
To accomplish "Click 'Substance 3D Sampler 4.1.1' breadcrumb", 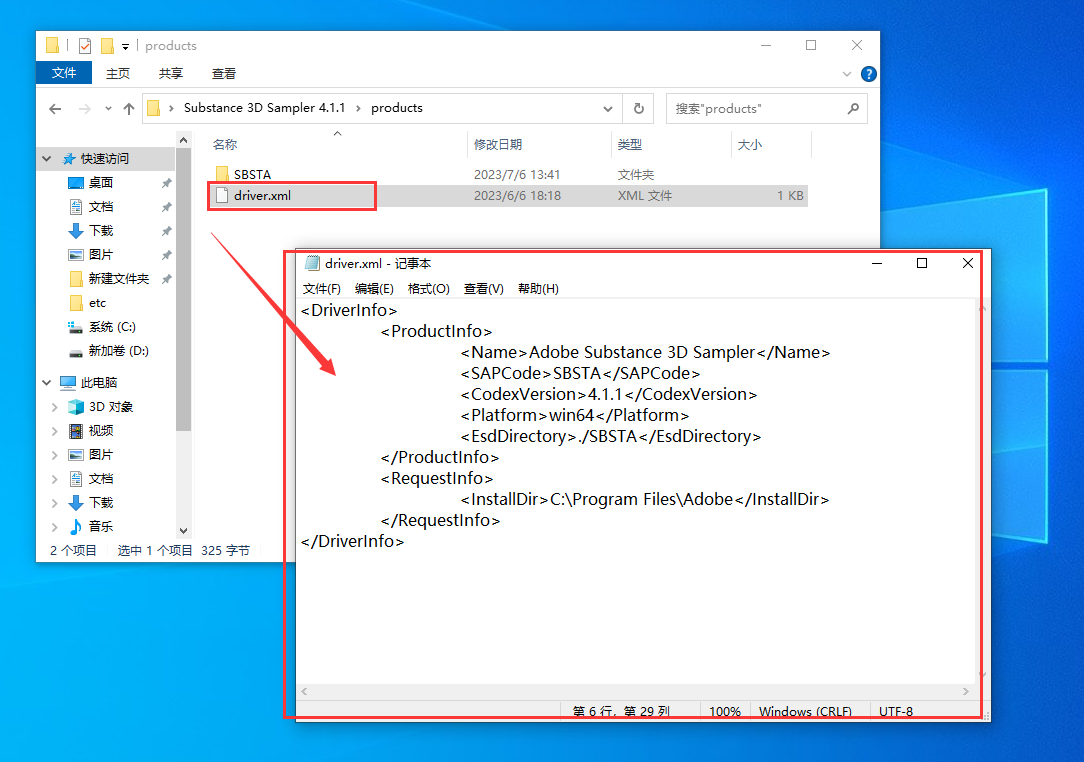I will point(264,108).
